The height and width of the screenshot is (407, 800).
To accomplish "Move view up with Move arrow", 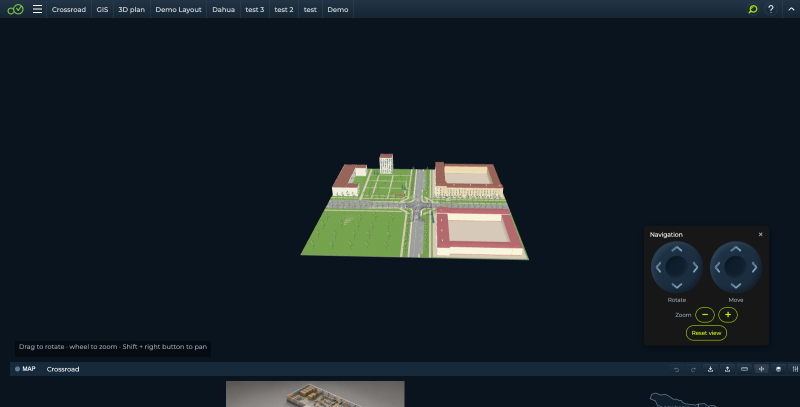I will tap(736, 249).
